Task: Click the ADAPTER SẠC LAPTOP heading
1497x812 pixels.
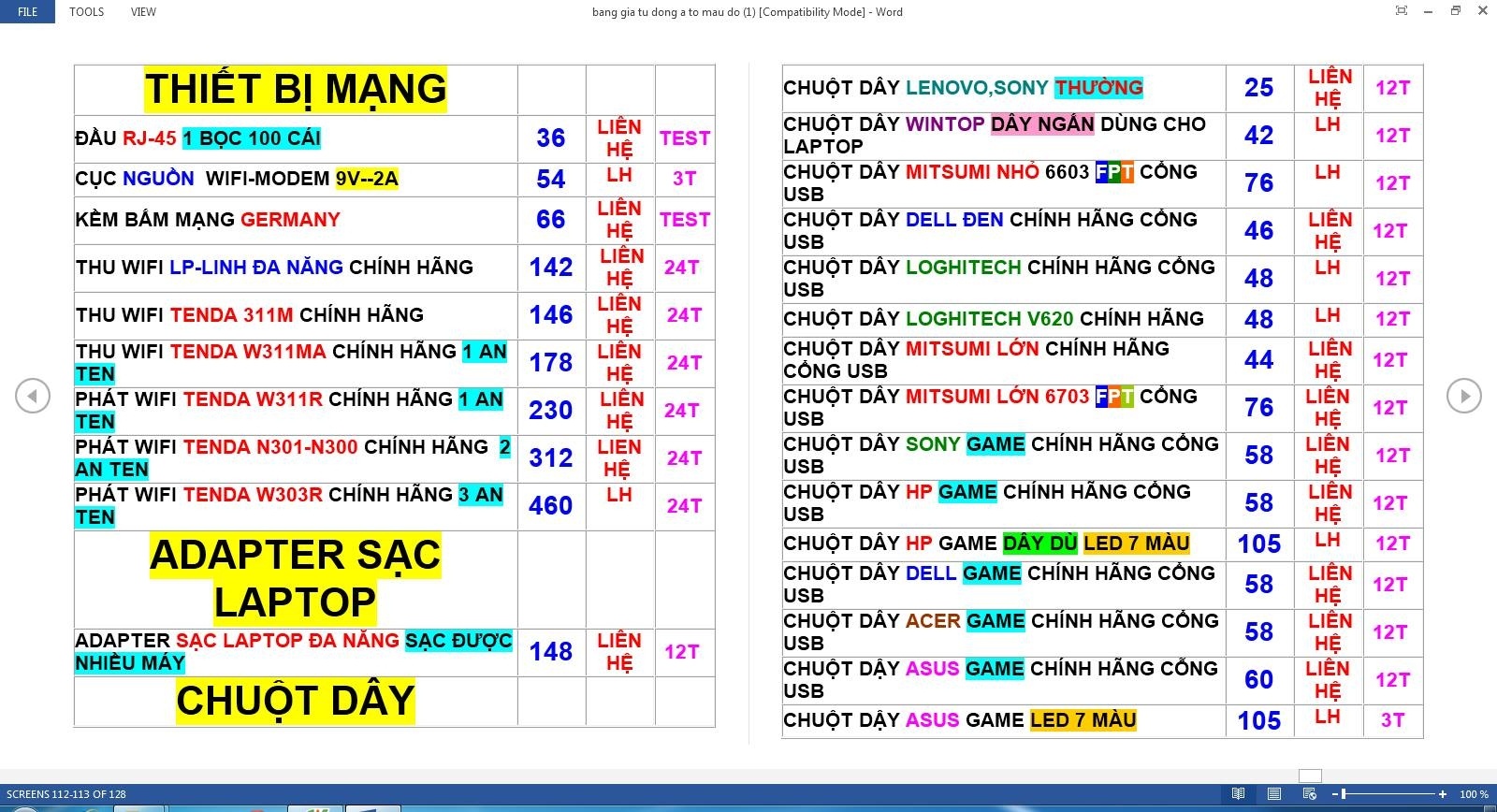Action: click(296, 579)
